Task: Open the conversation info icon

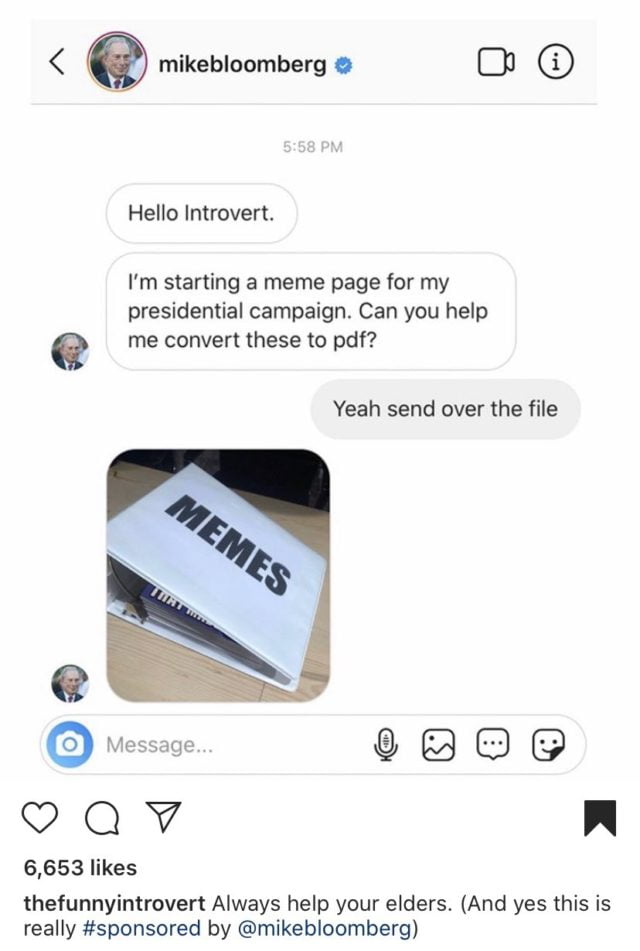Action: [556, 62]
